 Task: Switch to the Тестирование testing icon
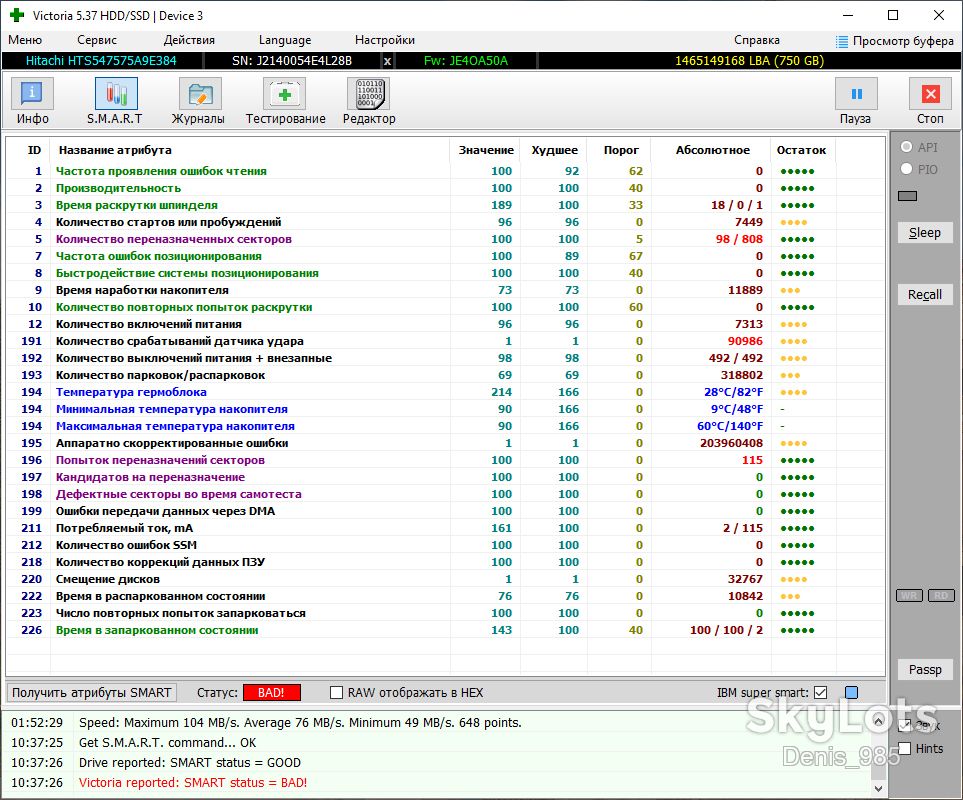pyautogui.click(x=284, y=95)
